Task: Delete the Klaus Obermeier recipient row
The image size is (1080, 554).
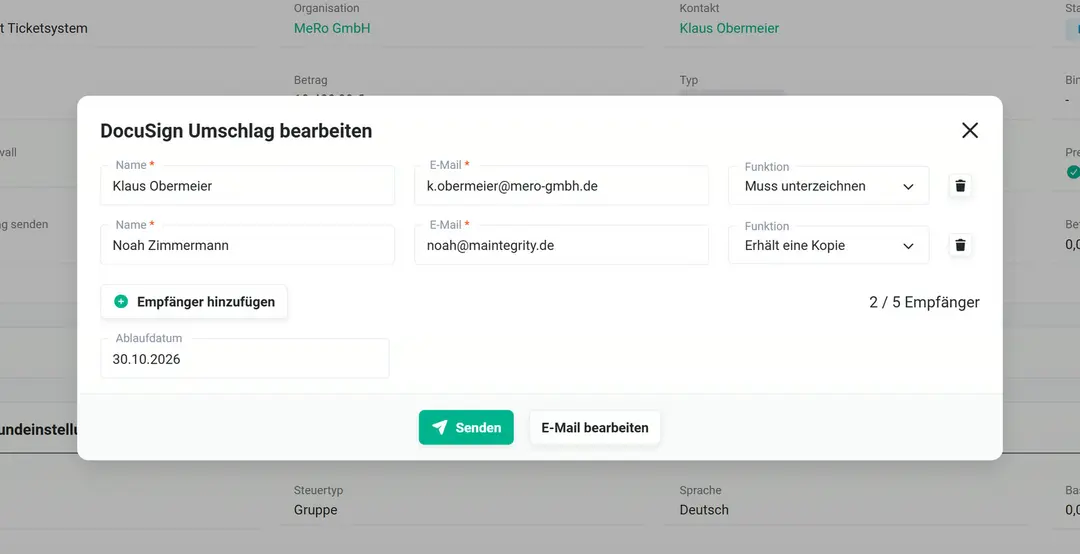Action: pos(960,185)
